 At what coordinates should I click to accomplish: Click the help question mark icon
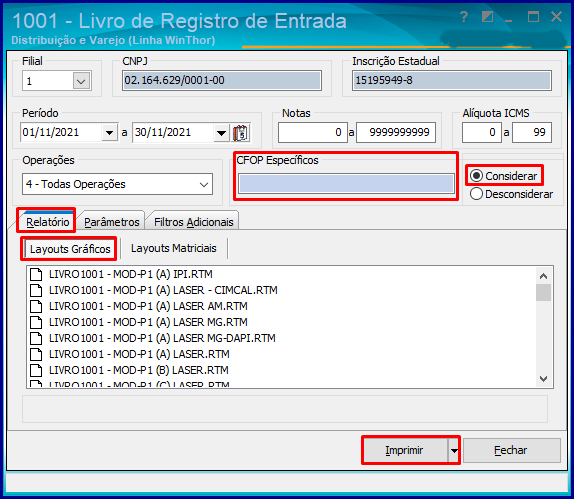tap(464, 17)
